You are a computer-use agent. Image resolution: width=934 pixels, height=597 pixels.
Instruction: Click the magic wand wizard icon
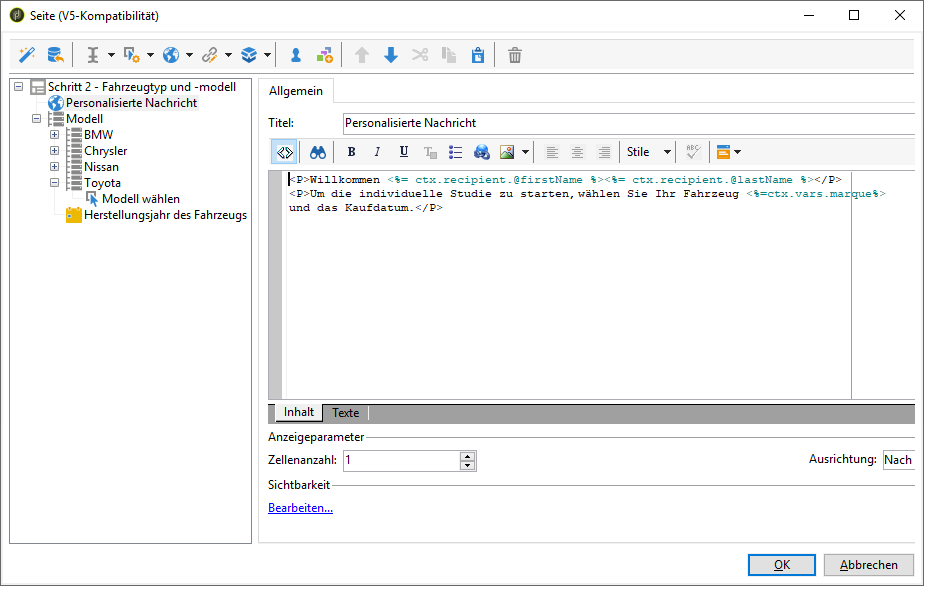tap(28, 55)
